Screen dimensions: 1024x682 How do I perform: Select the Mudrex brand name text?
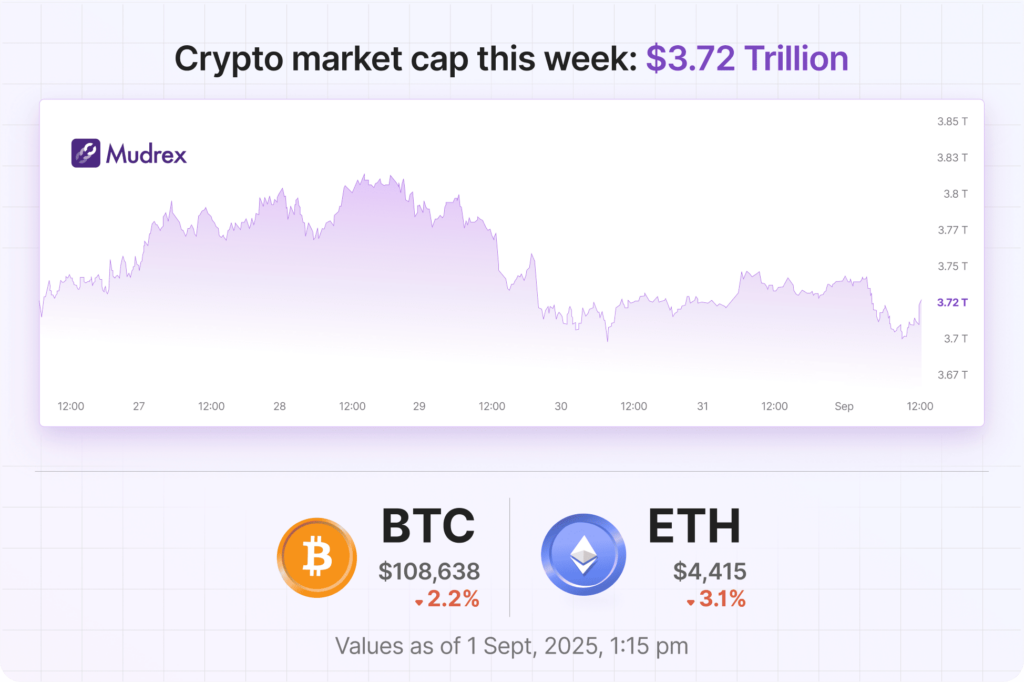[146, 154]
